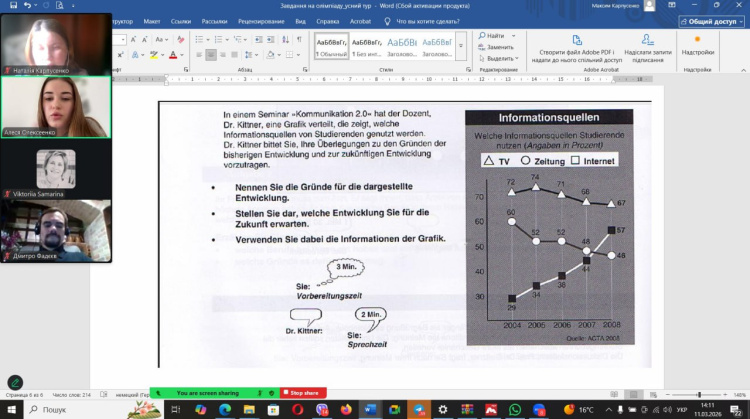
Task: Undo the last action in Word
Action: (27, 5)
